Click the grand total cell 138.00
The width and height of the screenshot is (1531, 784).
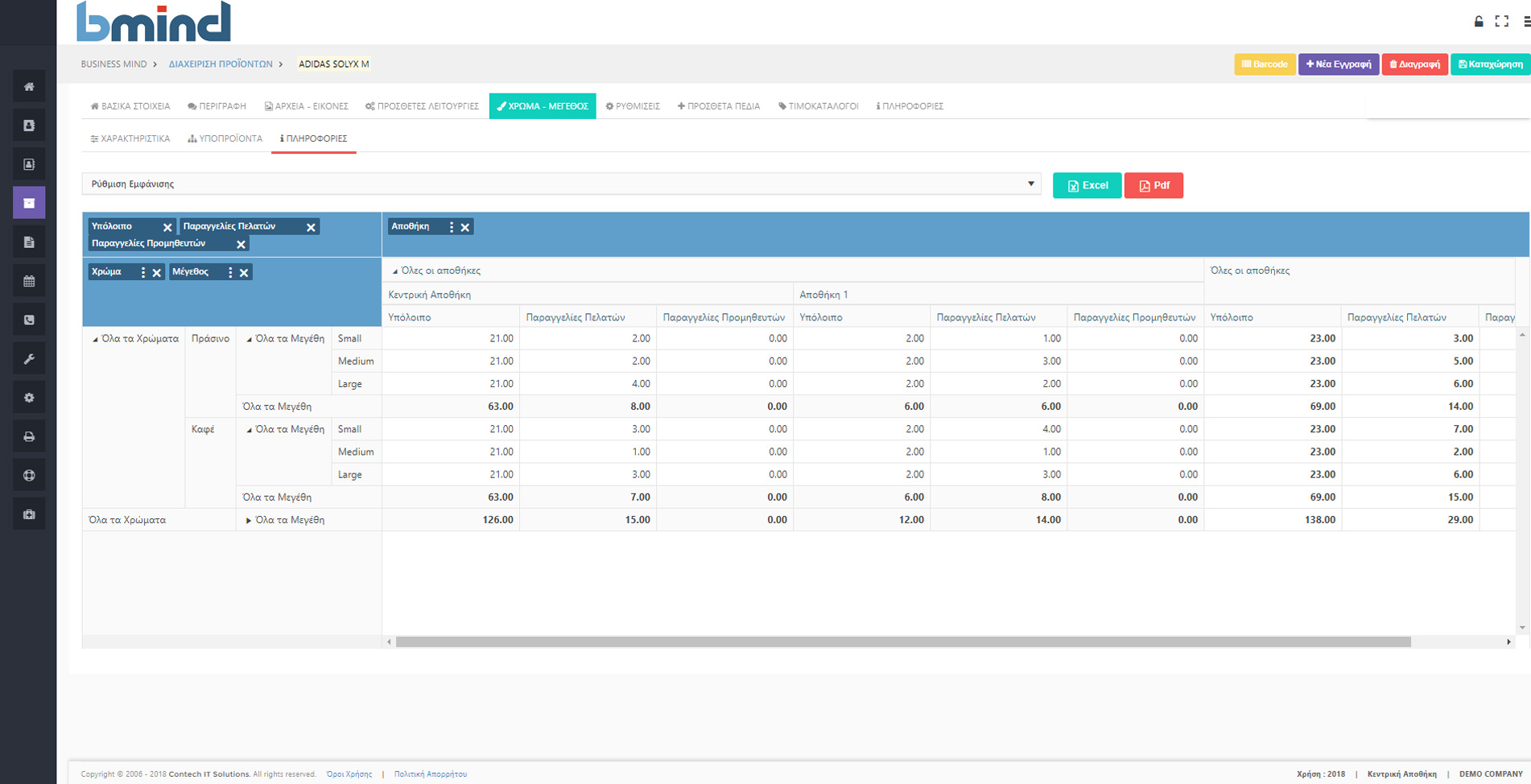coord(1273,520)
